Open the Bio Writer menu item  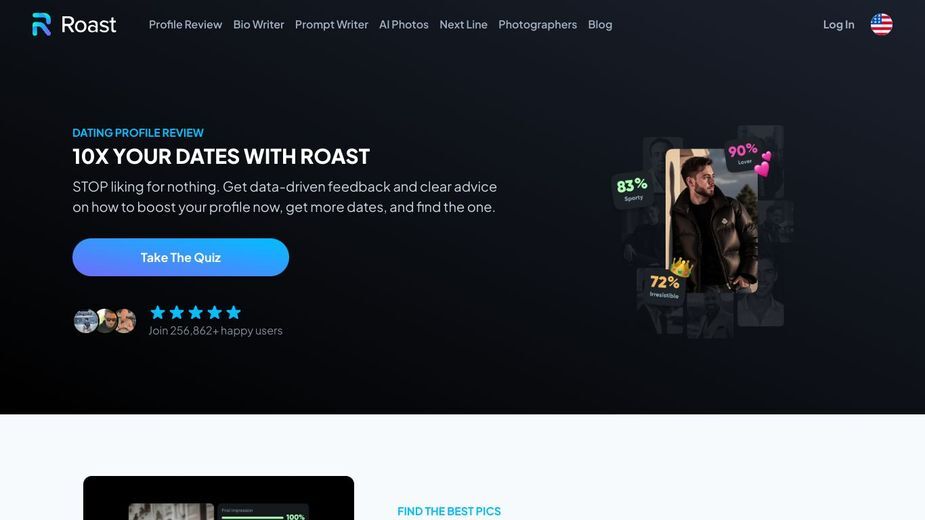click(258, 24)
